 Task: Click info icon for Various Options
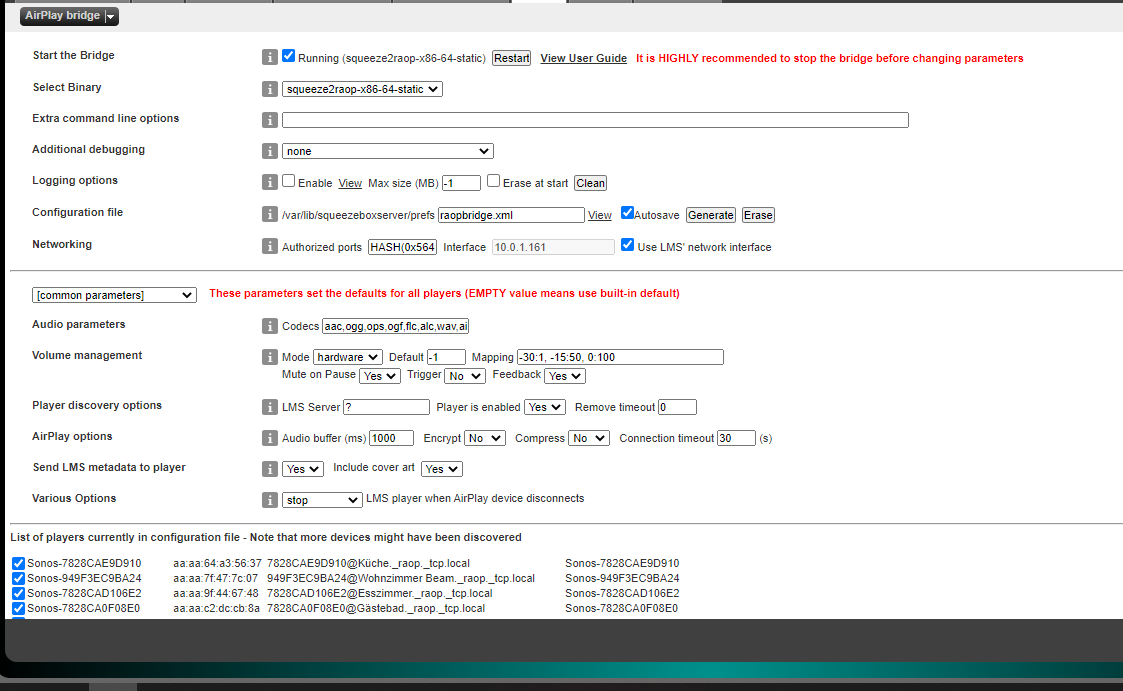coord(269,500)
